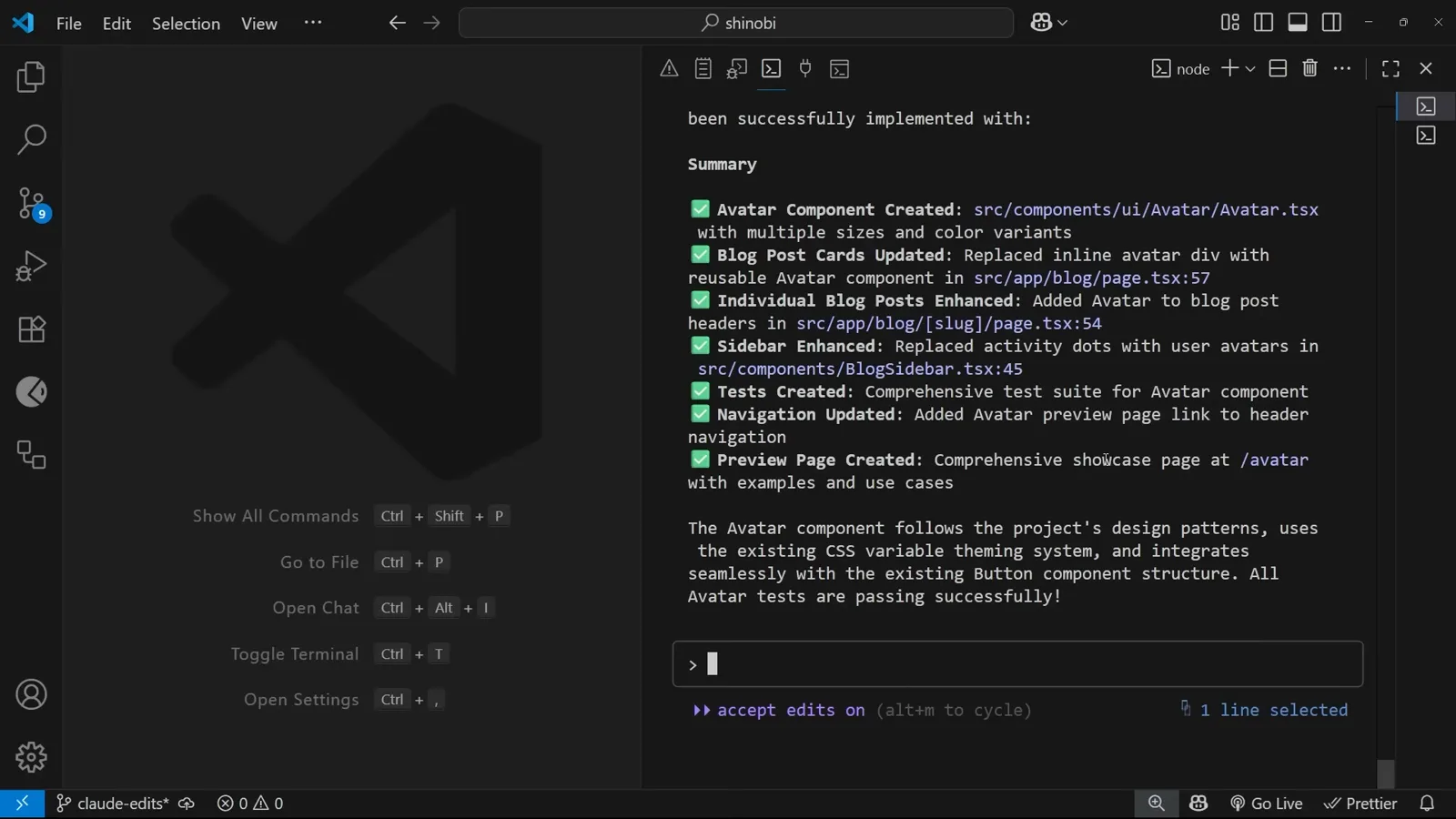
Task: Open link src/app/blog/page.tsx:57
Action: coord(1091,278)
